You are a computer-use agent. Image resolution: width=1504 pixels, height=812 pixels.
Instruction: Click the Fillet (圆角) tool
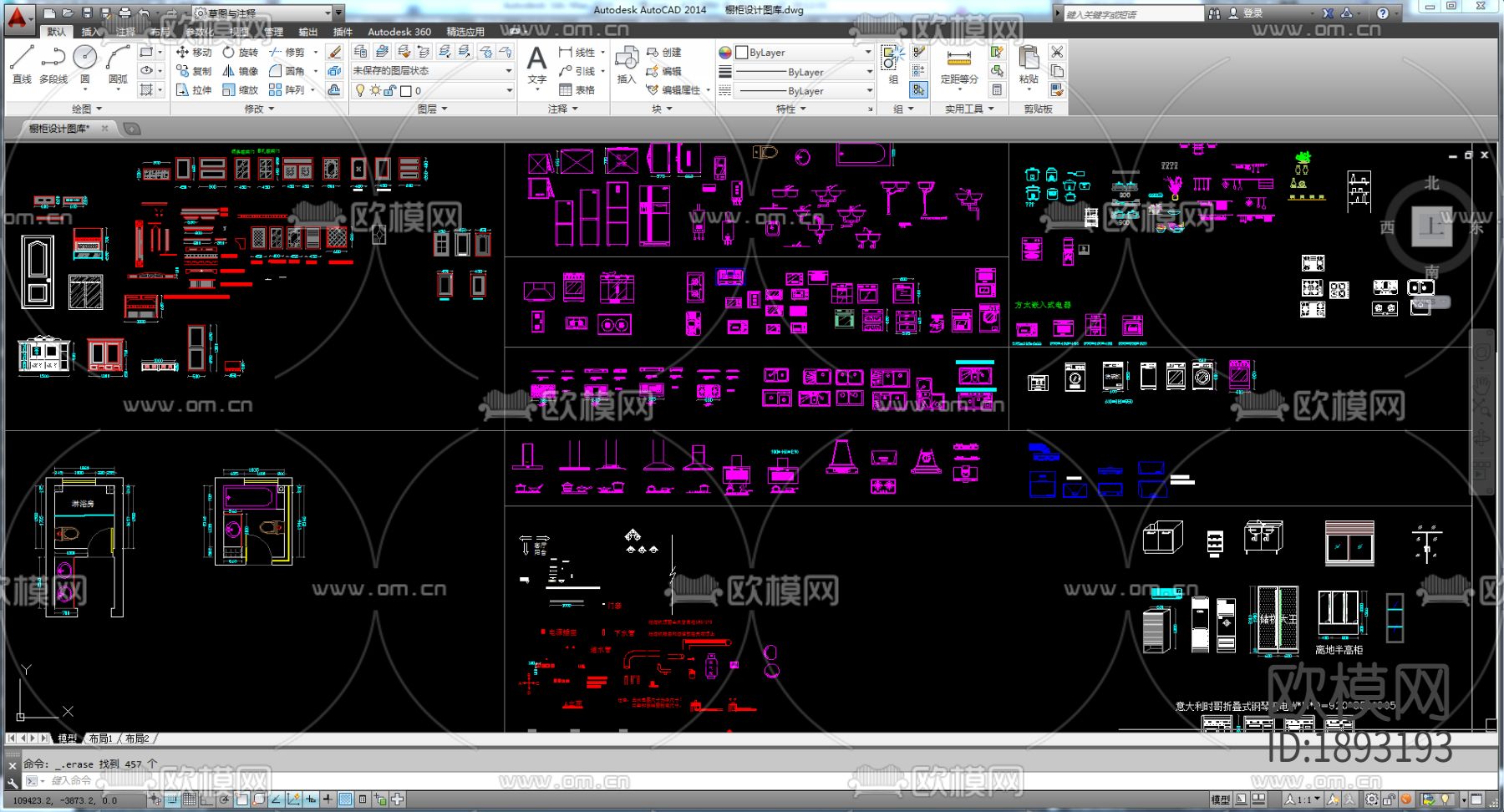click(x=287, y=71)
